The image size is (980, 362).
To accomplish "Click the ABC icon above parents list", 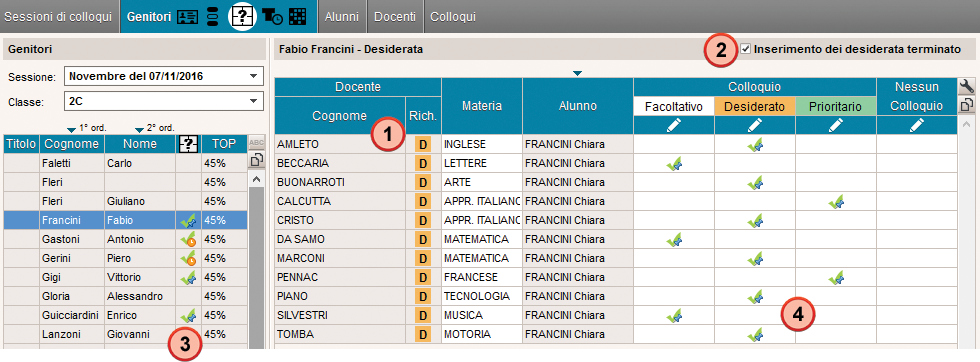I will point(256,143).
